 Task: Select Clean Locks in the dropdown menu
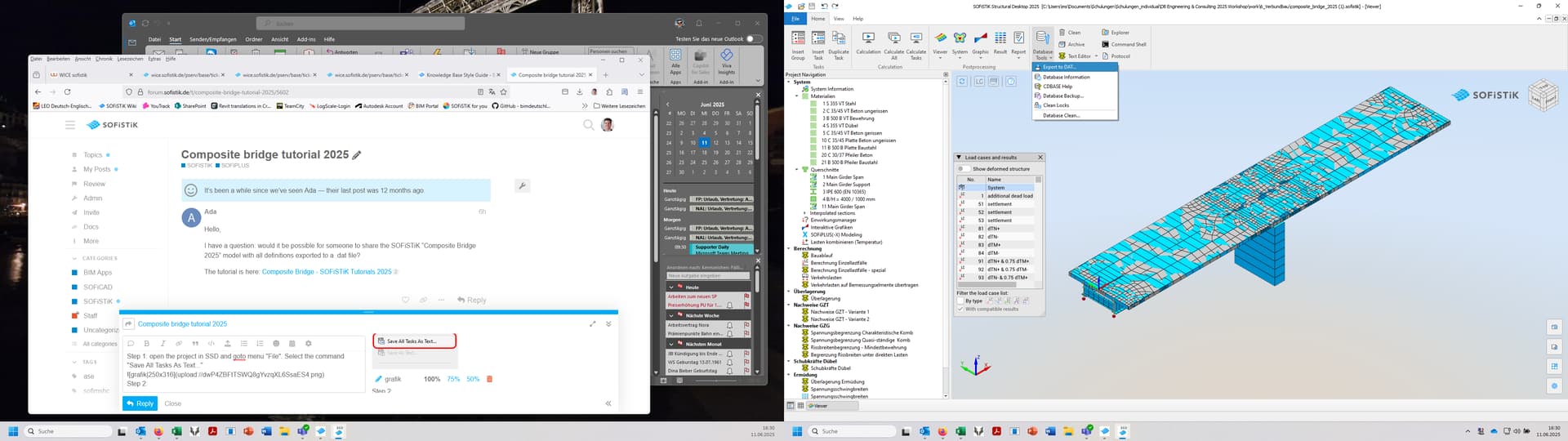point(1074,105)
